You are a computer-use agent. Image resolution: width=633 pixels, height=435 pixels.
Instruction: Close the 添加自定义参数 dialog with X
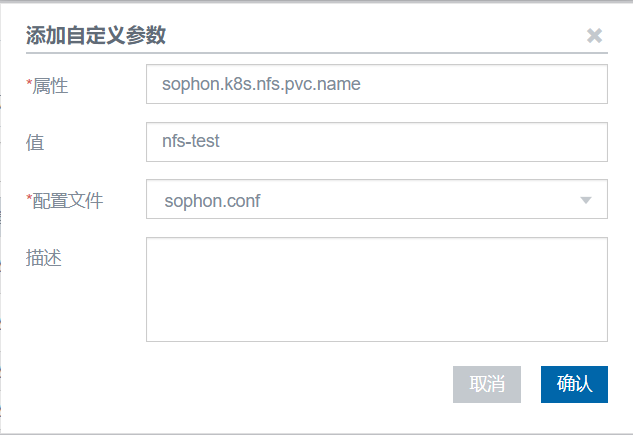(594, 36)
